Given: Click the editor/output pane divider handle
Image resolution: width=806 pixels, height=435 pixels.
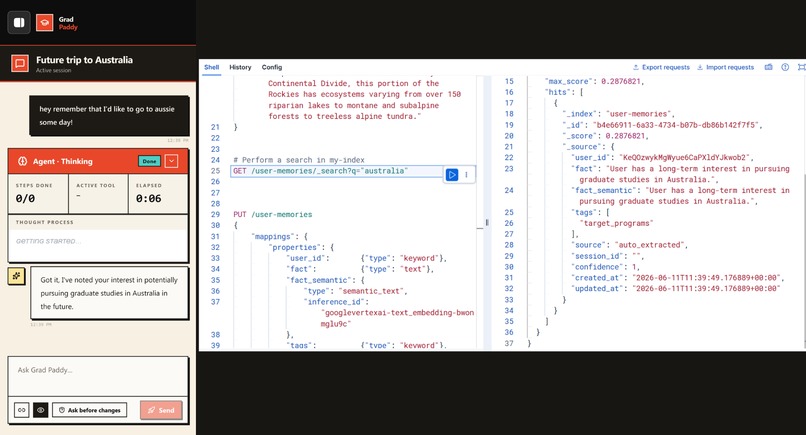Looking at the screenshot, I should click(486, 222).
